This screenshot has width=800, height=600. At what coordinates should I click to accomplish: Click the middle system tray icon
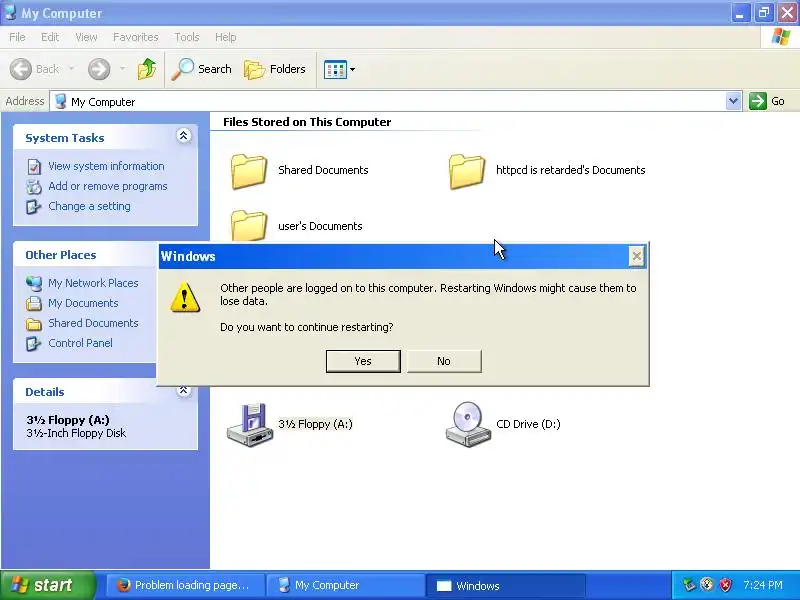pyautogui.click(x=707, y=585)
